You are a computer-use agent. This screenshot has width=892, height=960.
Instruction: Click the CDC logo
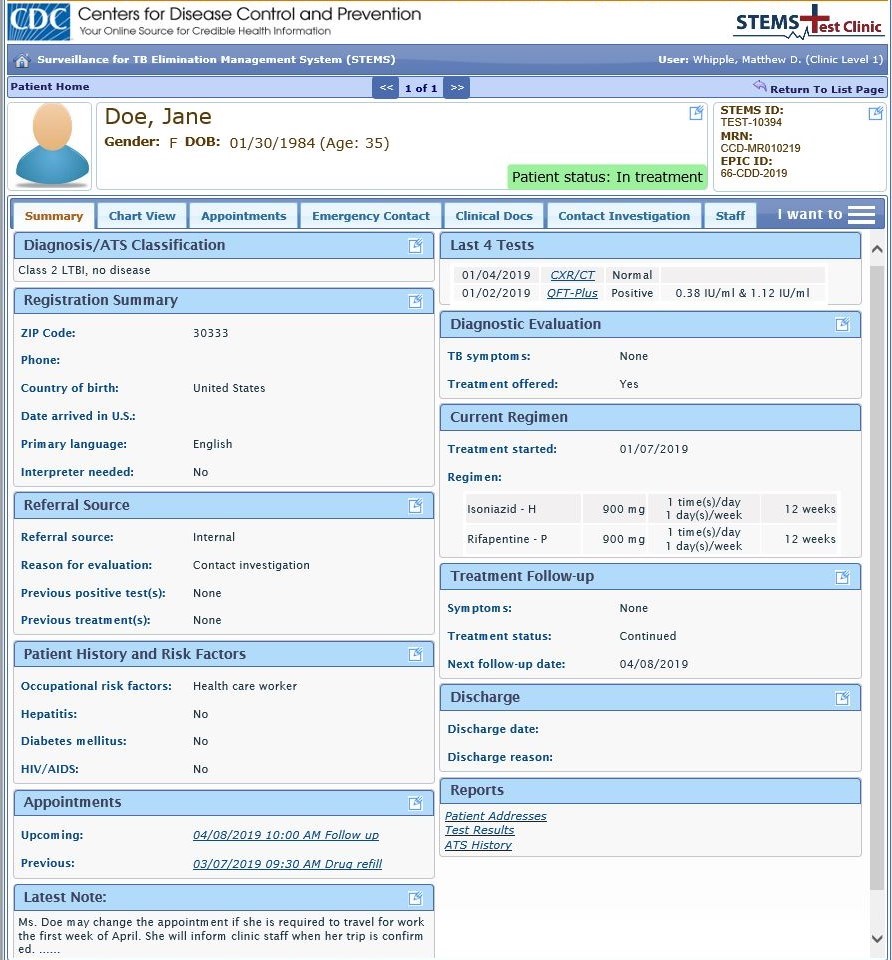(x=39, y=21)
